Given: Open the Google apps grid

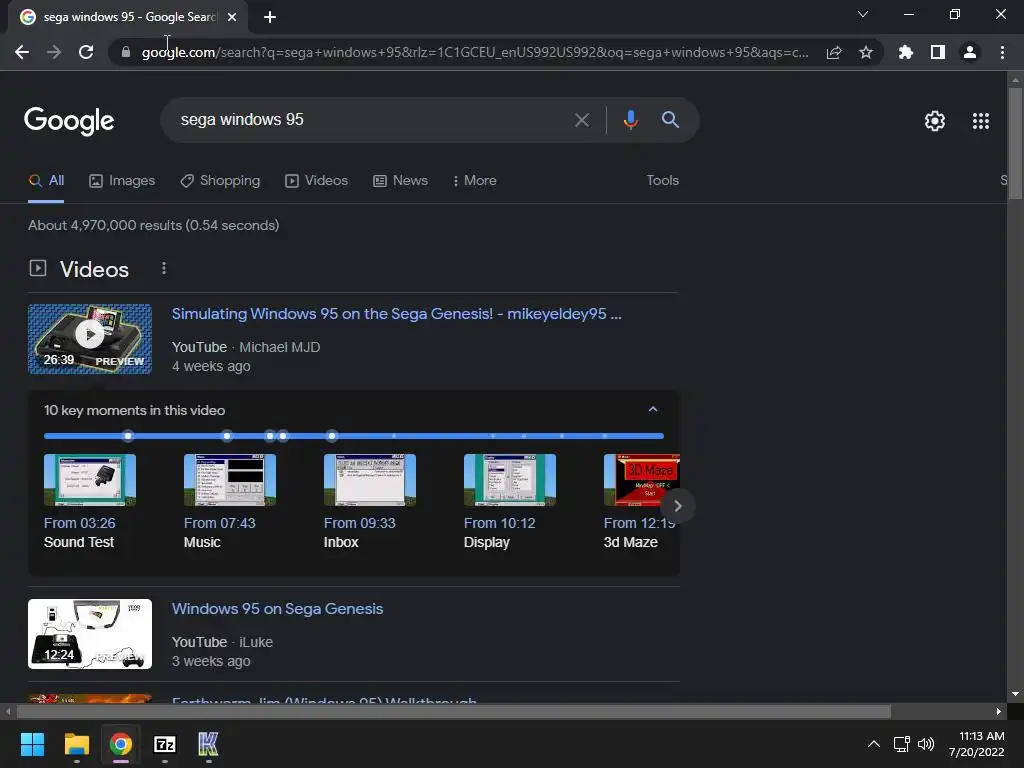Looking at the screenshot, I should click(x=981, y=121).
